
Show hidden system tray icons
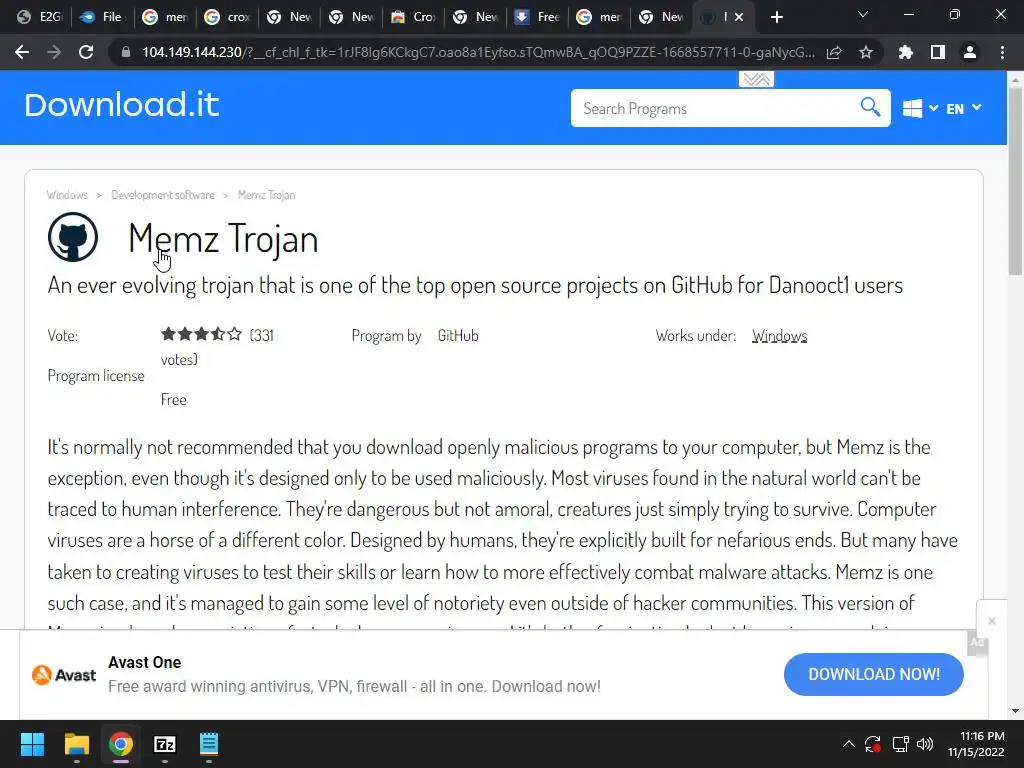click(x=848, y=744)
